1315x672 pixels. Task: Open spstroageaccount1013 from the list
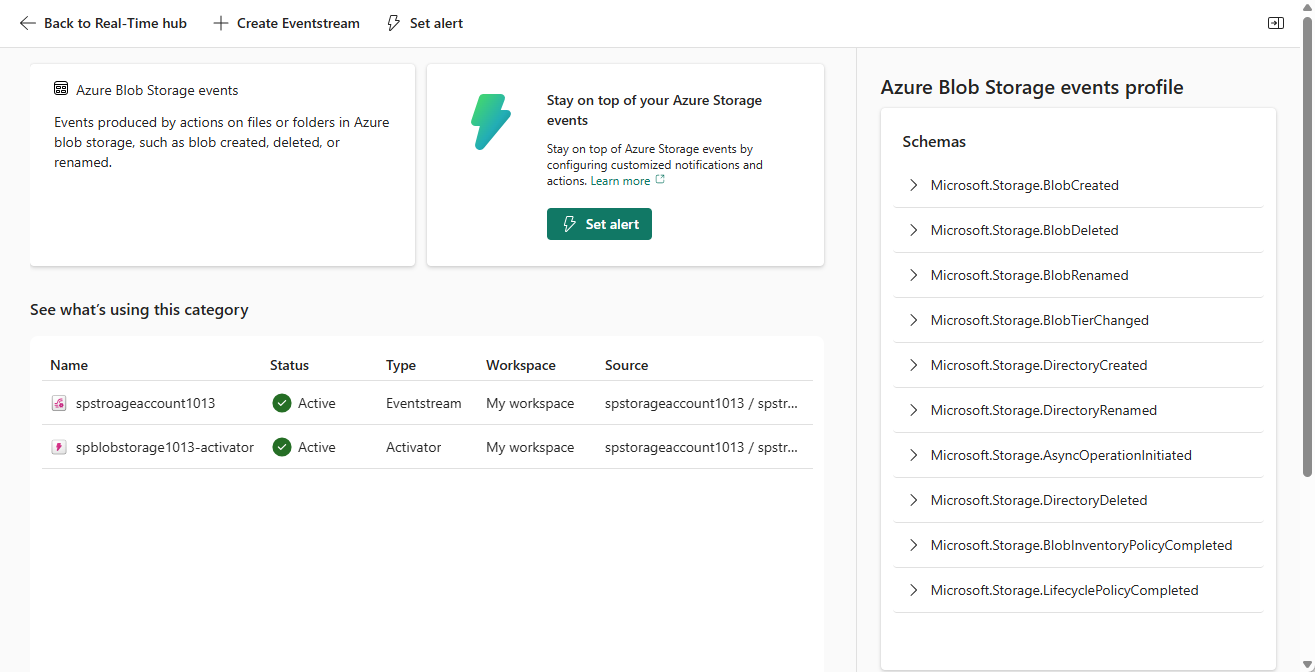145,403
